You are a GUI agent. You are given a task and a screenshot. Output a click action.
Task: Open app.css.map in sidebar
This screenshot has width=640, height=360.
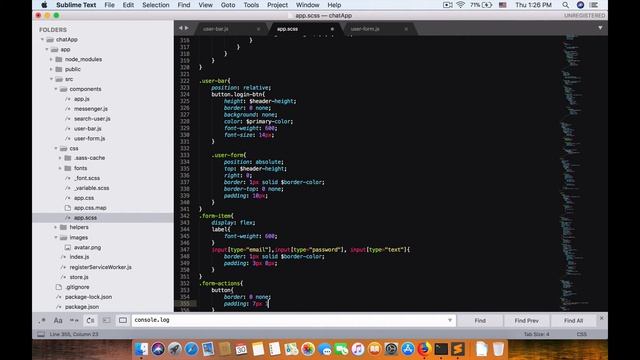[x=90, y=208]
